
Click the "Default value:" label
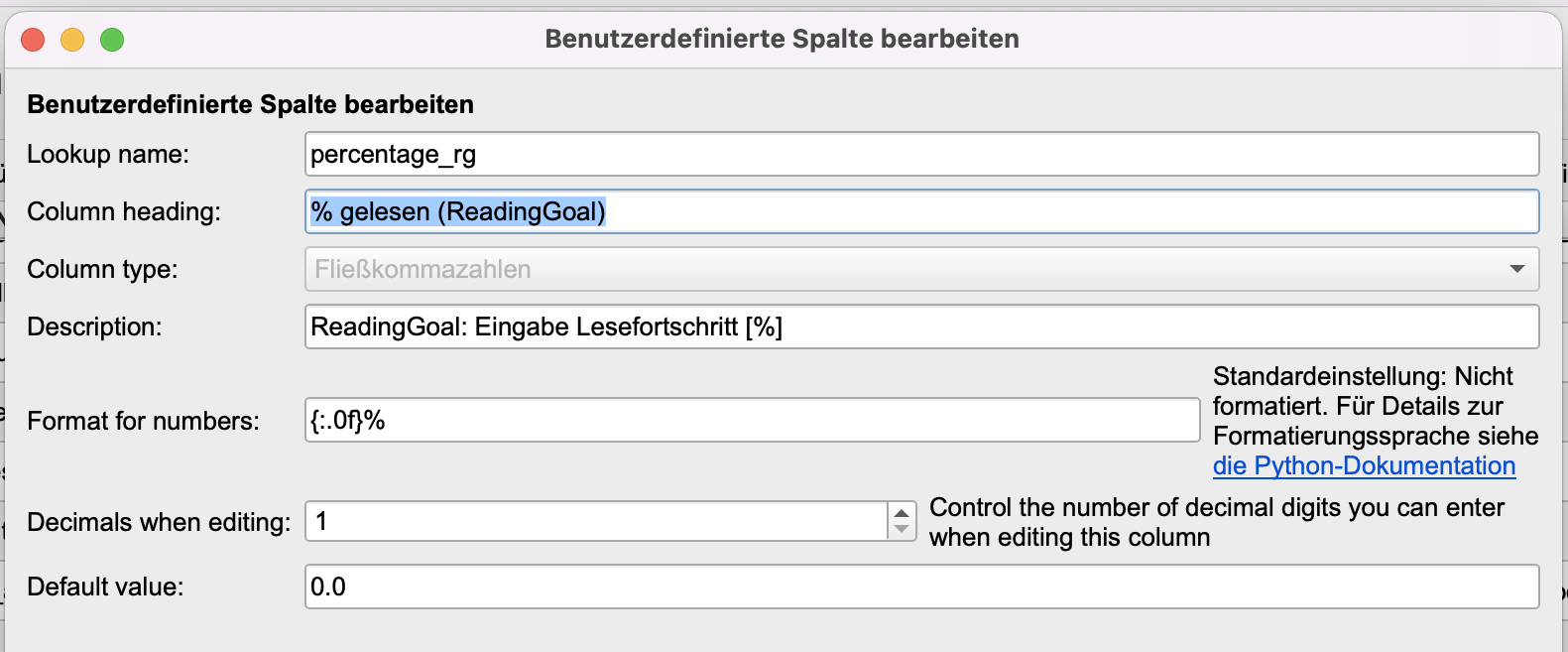point(105,587)
